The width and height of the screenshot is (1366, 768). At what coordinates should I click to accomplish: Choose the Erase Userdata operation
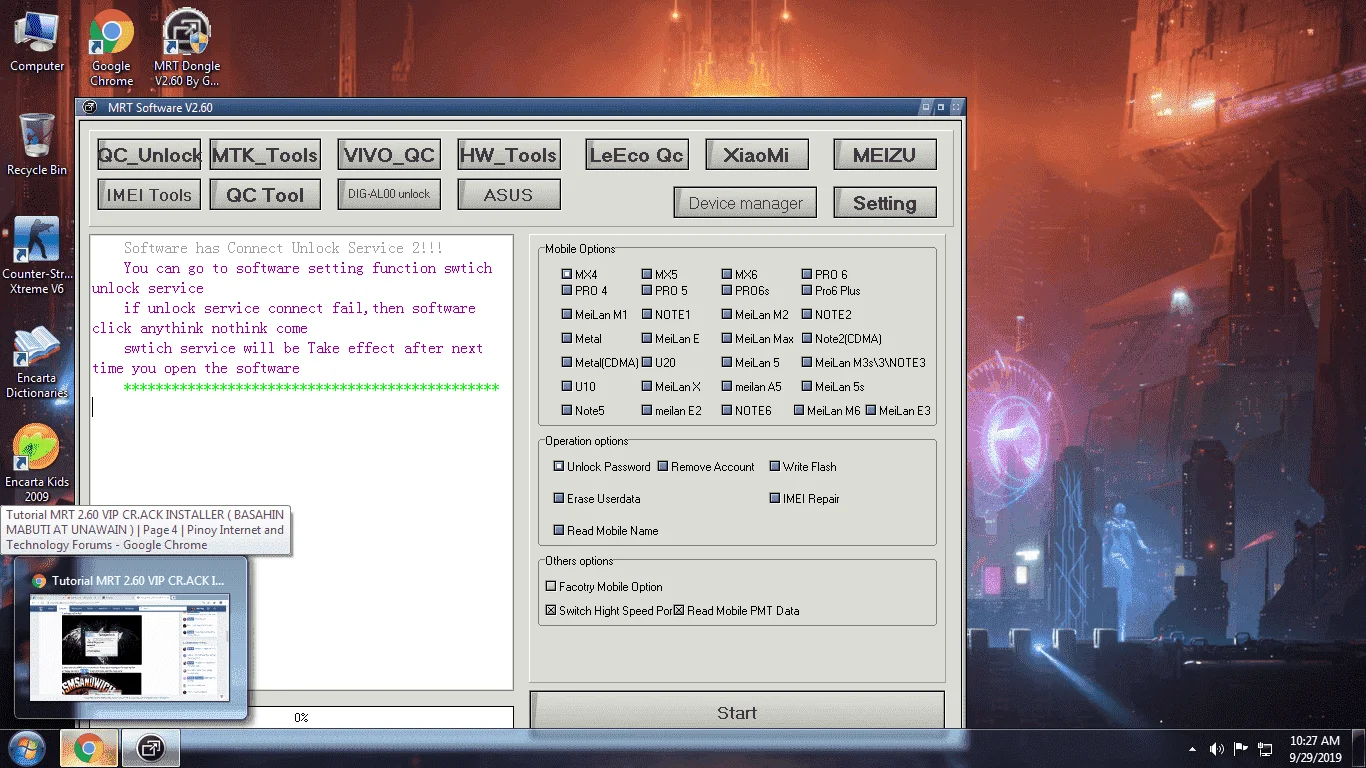tap(559, 498)
